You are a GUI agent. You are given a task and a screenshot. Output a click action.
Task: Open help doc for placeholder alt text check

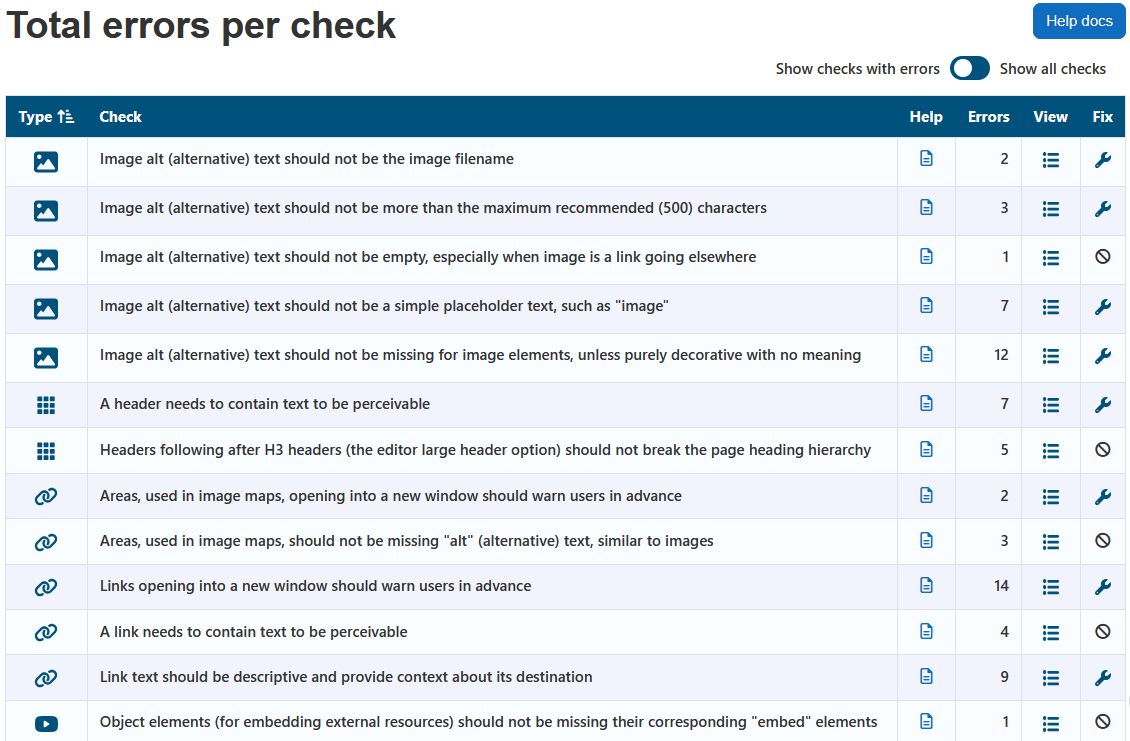point(927,306)
